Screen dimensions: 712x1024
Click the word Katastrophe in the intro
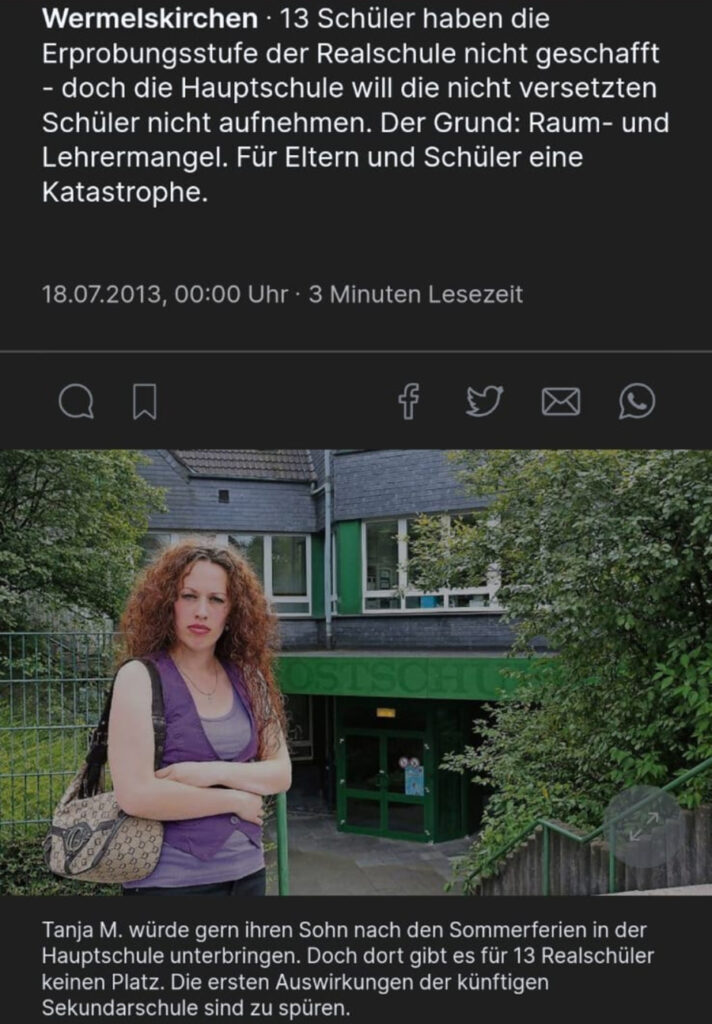click(124, 192)
